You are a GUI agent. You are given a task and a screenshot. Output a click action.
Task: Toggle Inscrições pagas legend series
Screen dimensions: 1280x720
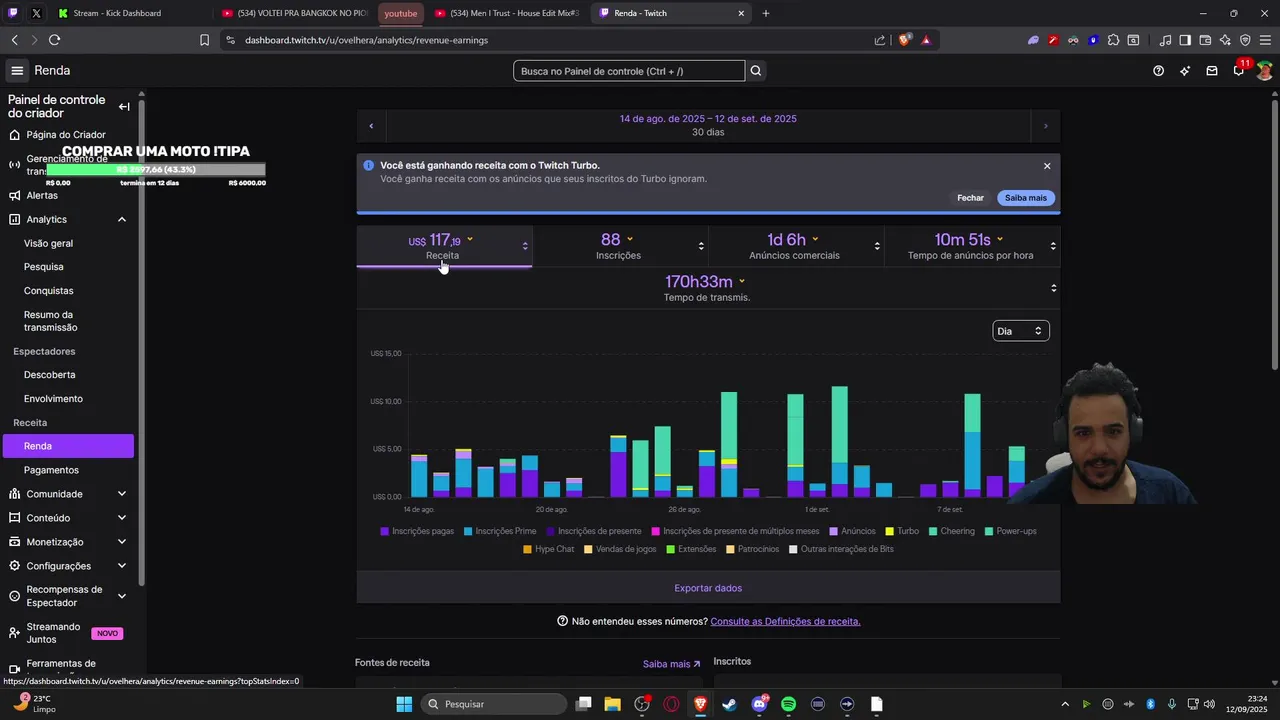pyautogui.click(x=417, y=531)
